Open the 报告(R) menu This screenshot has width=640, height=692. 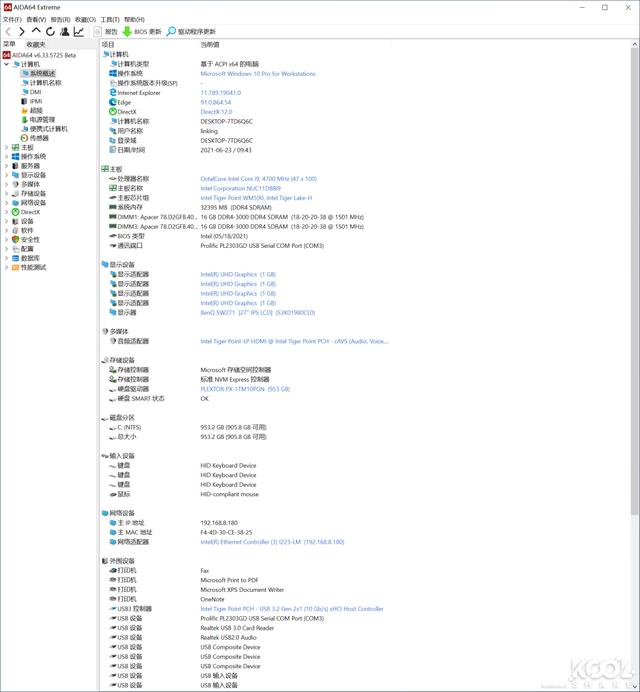tap(60, 19)
